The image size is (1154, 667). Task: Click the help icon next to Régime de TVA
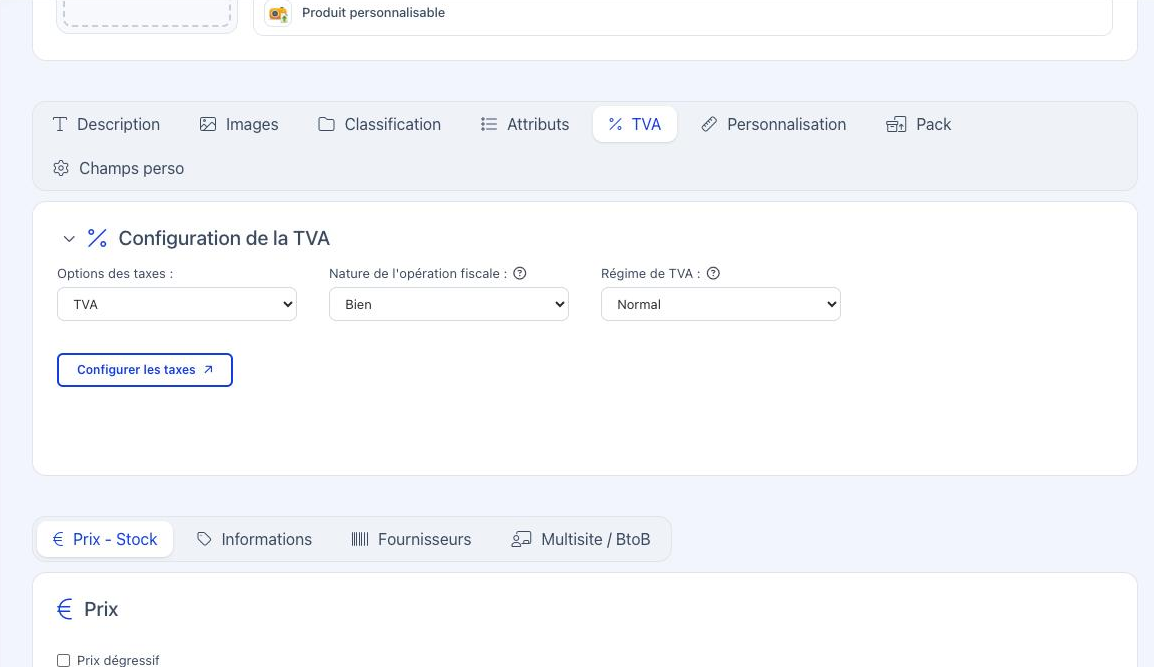point(713,273)
